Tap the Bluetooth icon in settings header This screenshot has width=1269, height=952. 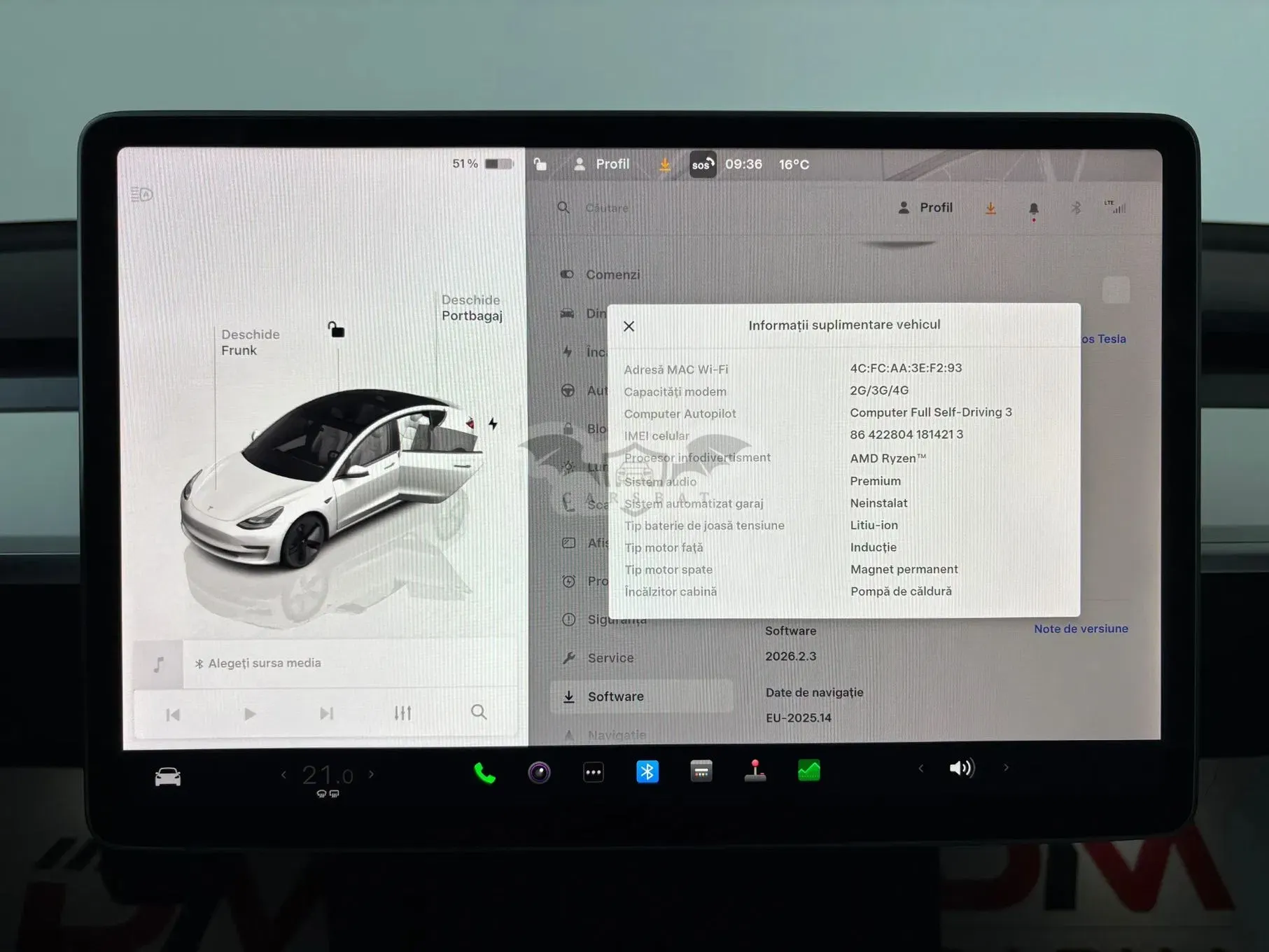pos(1077,208)
